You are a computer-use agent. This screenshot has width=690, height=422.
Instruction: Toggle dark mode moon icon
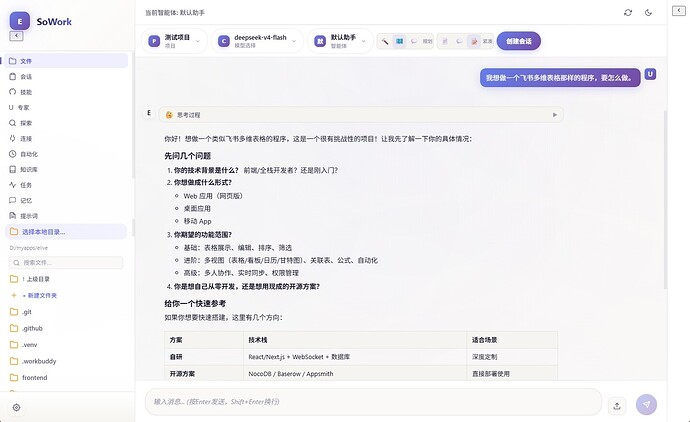tap(648, 12)
